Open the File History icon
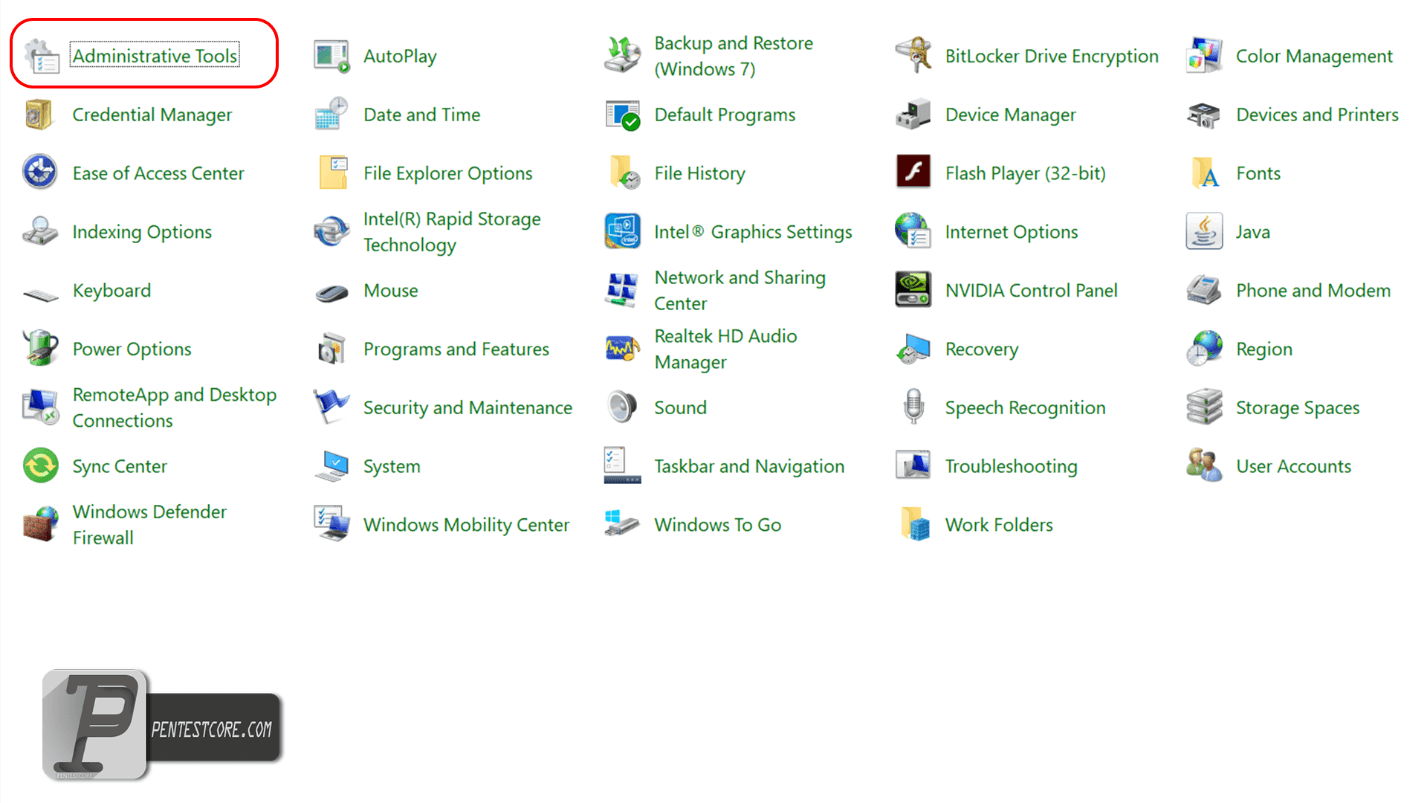The image size is (1427, 803). pyautogui.click(x=623, y=173)
